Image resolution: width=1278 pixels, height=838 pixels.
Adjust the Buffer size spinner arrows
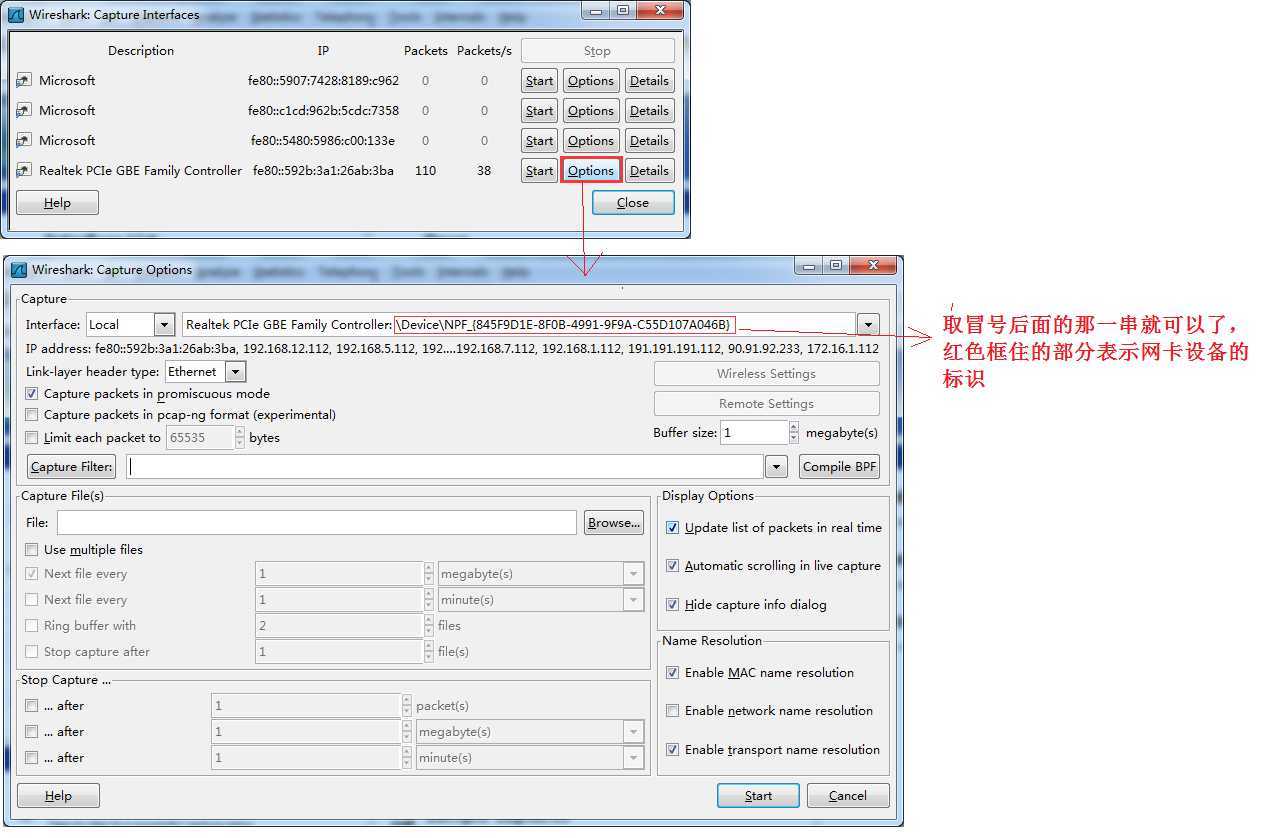coord(794,432)
